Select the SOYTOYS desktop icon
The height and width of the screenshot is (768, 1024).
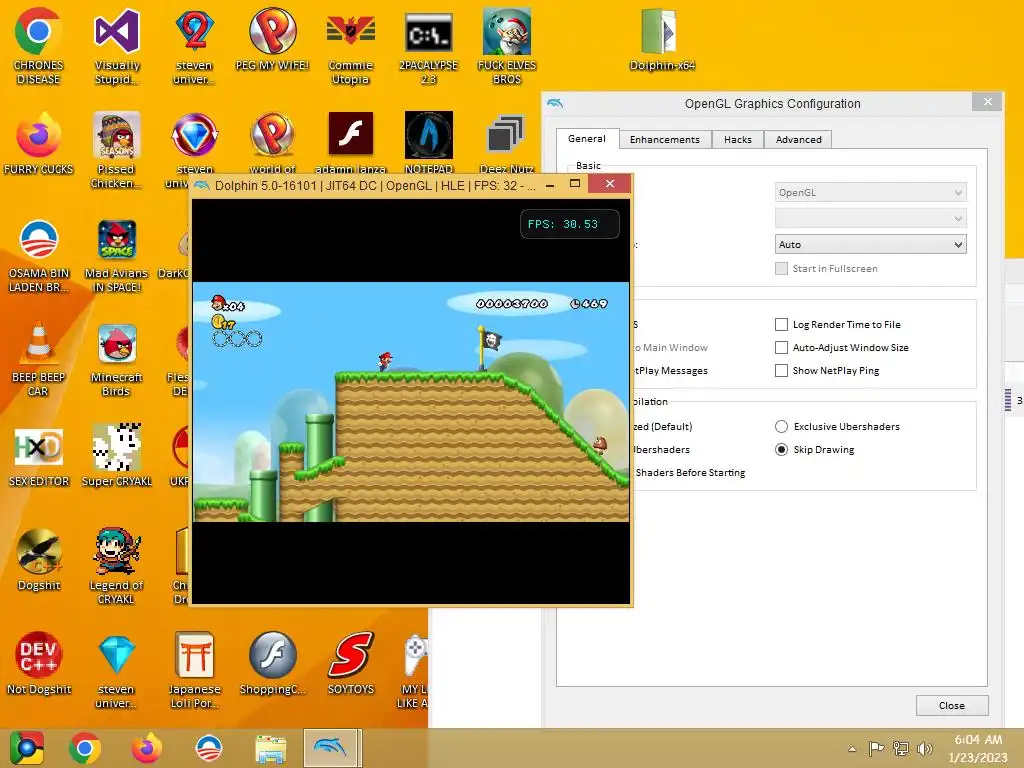click(351, 664)
